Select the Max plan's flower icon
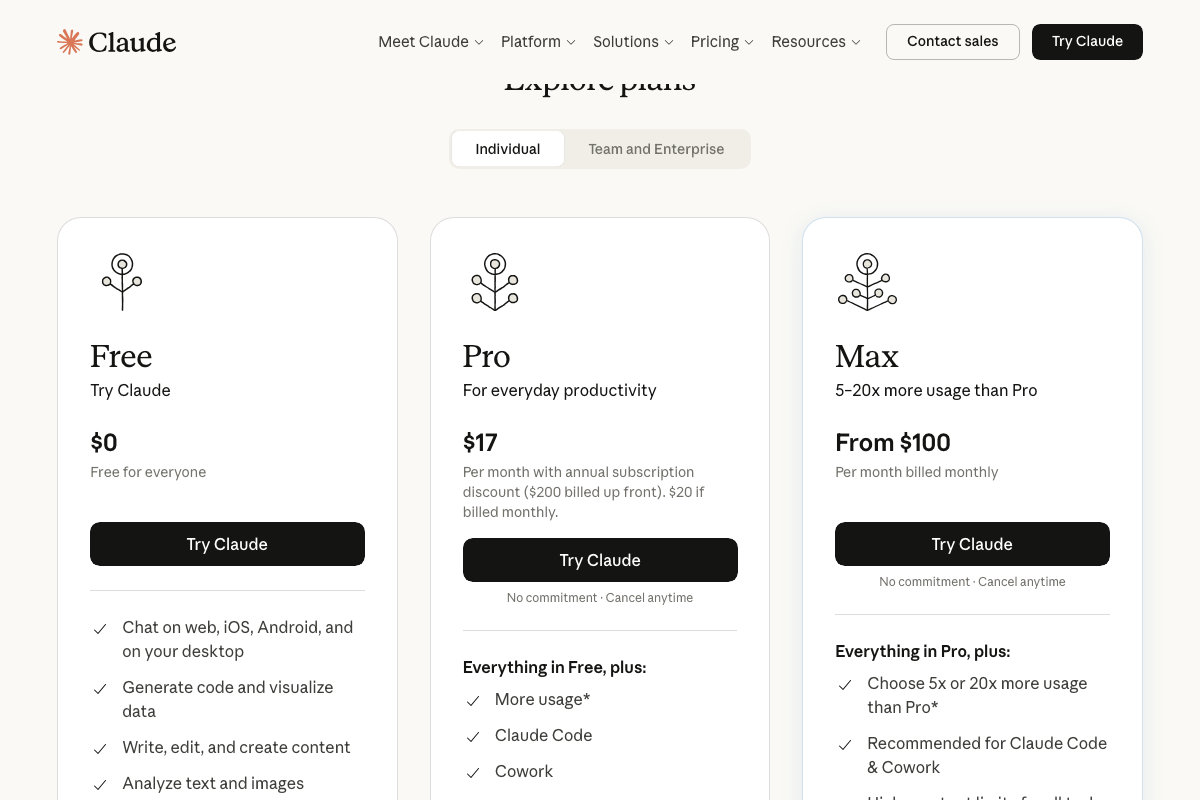1200x800 pixels. click(x=867, y=281)
